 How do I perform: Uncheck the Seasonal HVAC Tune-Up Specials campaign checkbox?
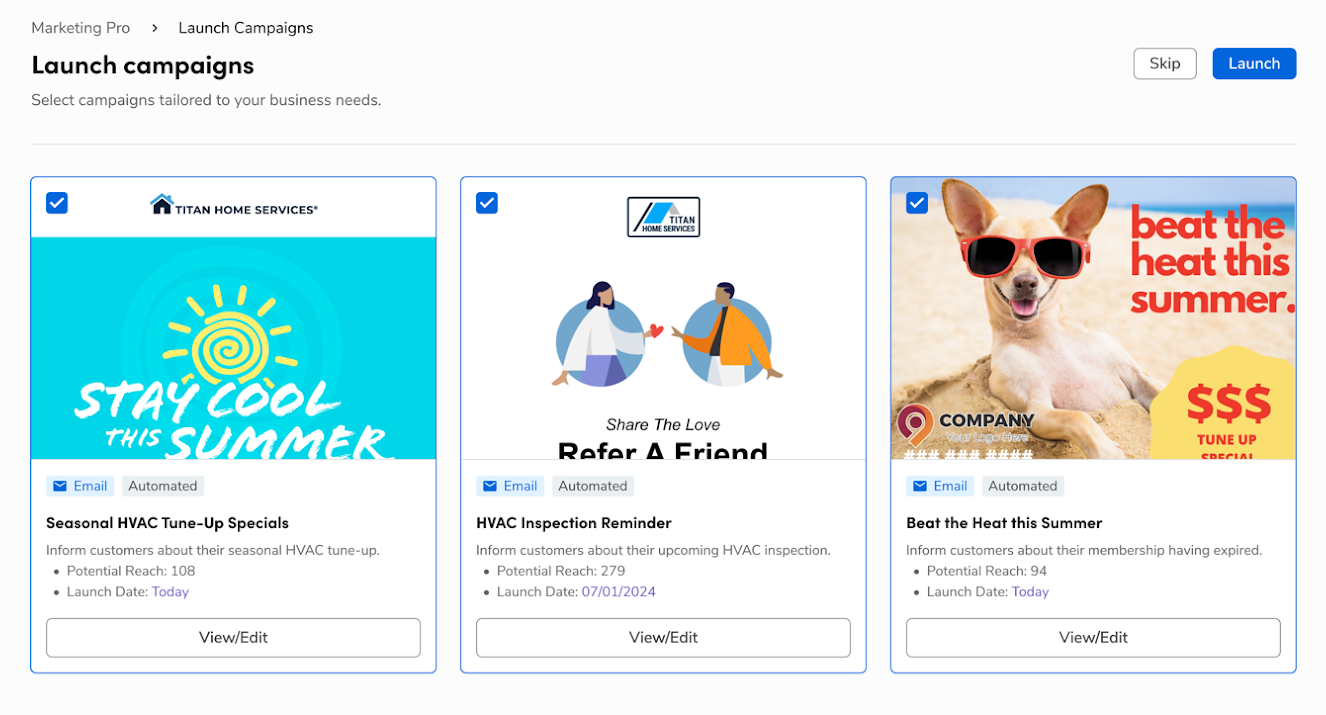click(57, 203)
